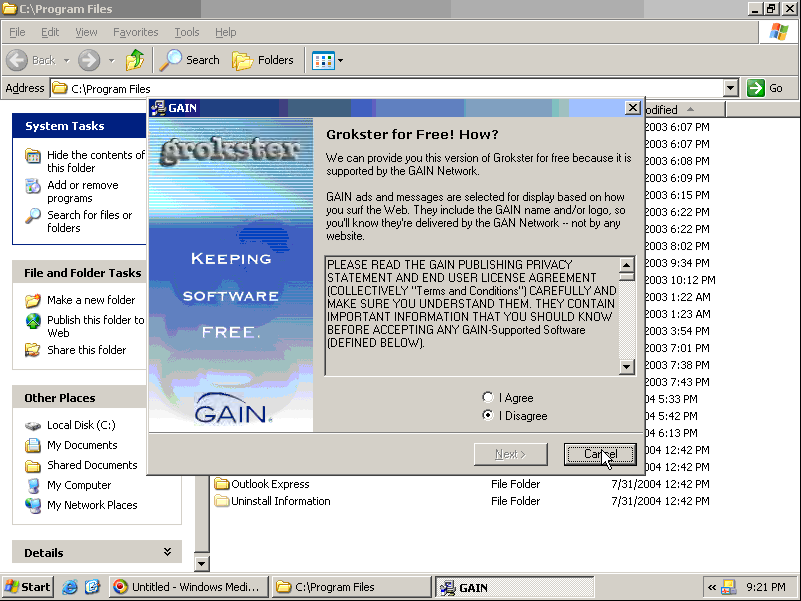The width and height of the screenshot is (801, 601).
Task: Show hidden system tray icons
Action: pos(711,587)
